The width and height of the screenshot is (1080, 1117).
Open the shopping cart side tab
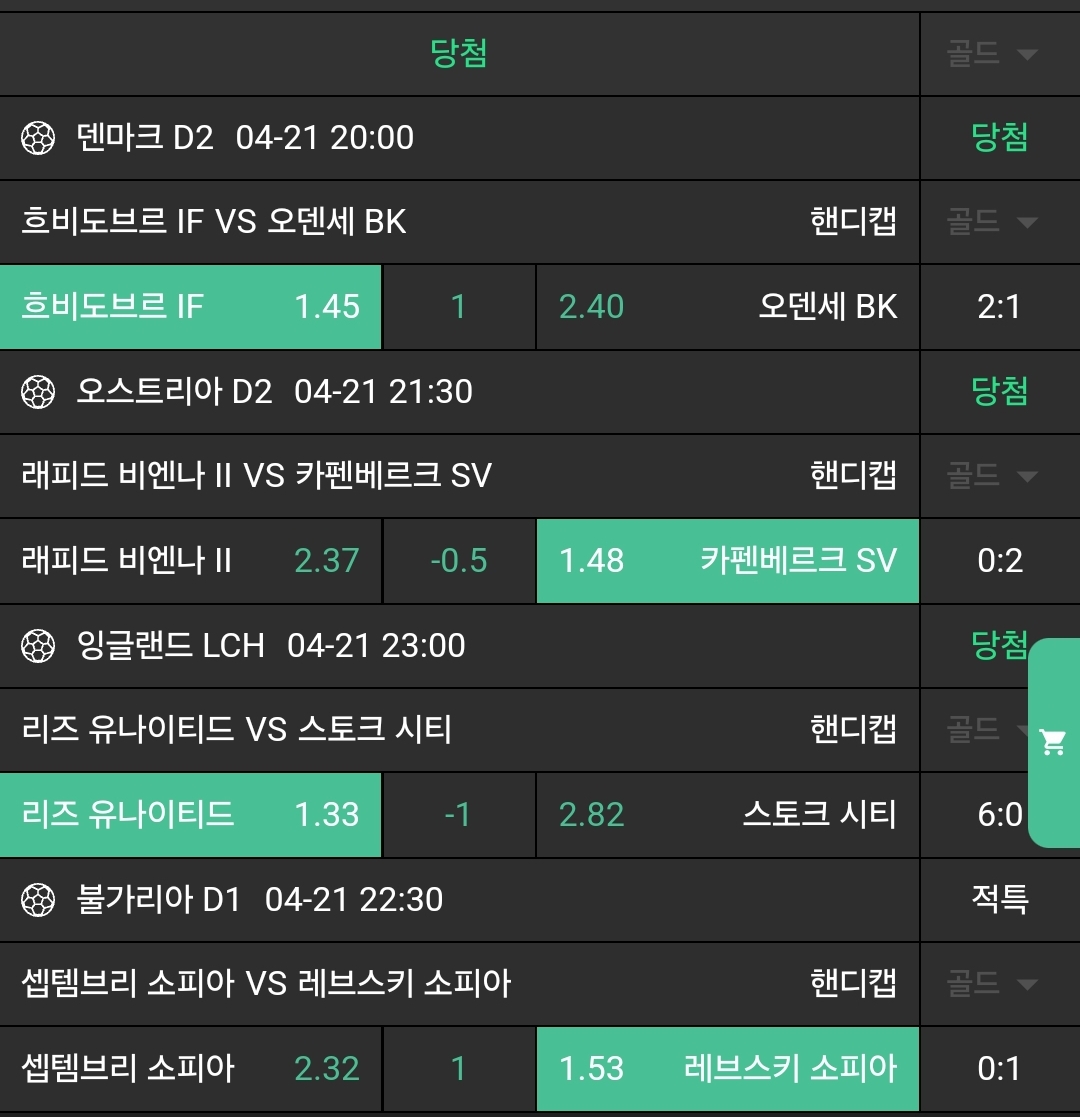pyautogui.click(x=1053, y=742)
